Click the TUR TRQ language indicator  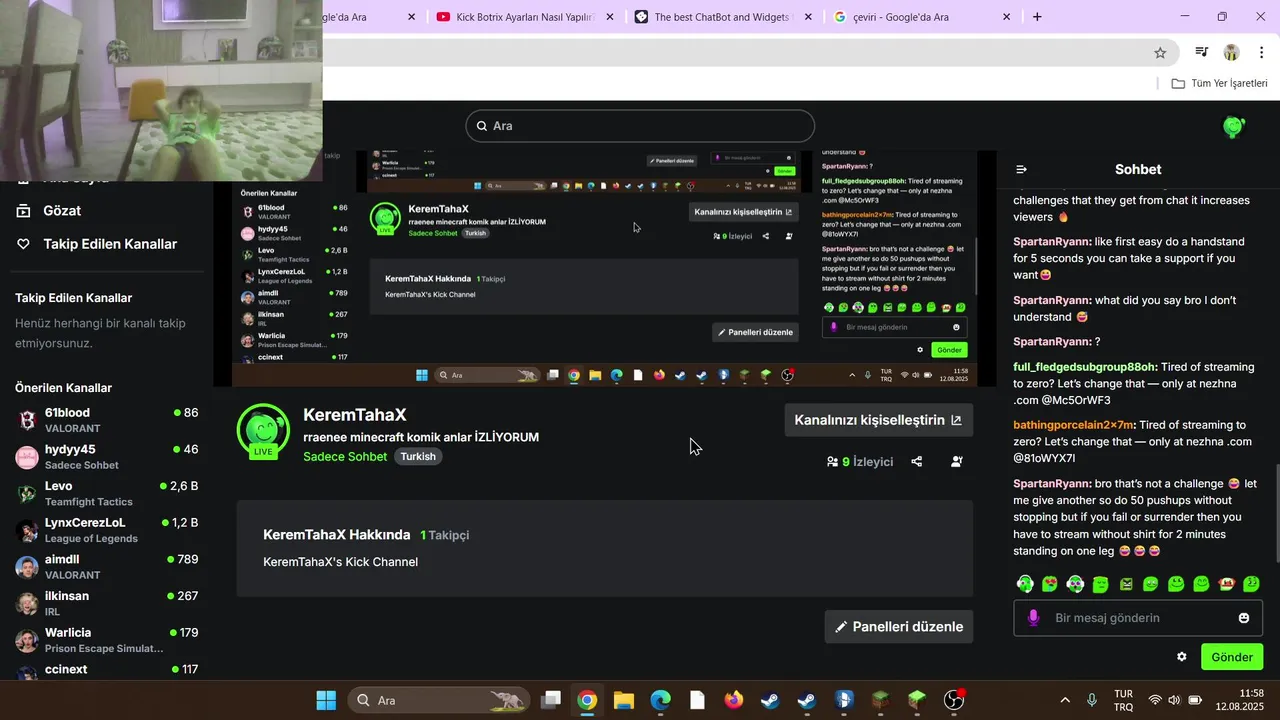(x=1124, y=700)
